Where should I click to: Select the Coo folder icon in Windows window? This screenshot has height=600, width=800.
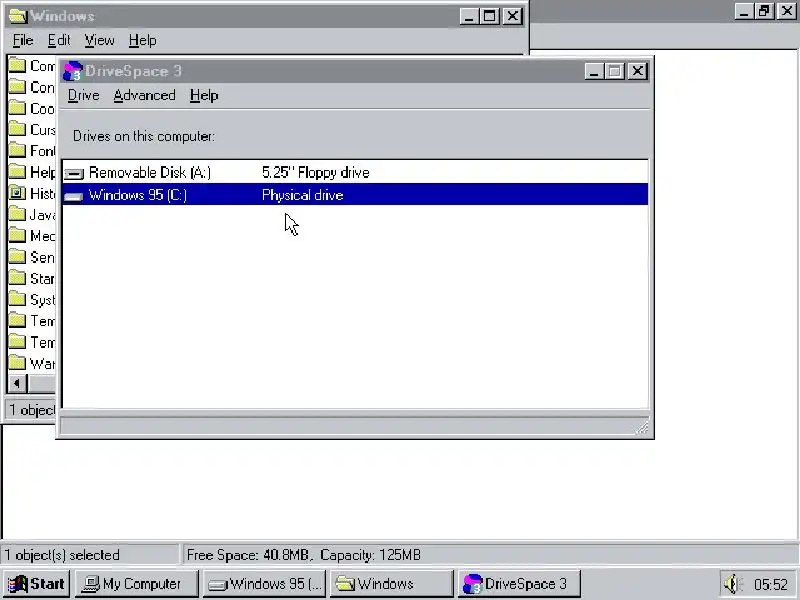click(17, 108)
